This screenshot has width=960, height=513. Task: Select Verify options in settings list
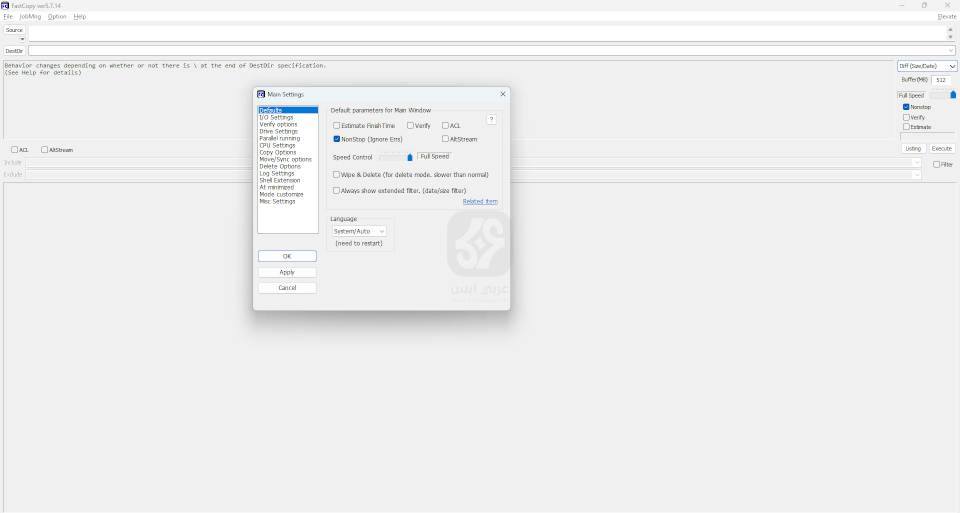pyautogui.click(x=288, y=124)
